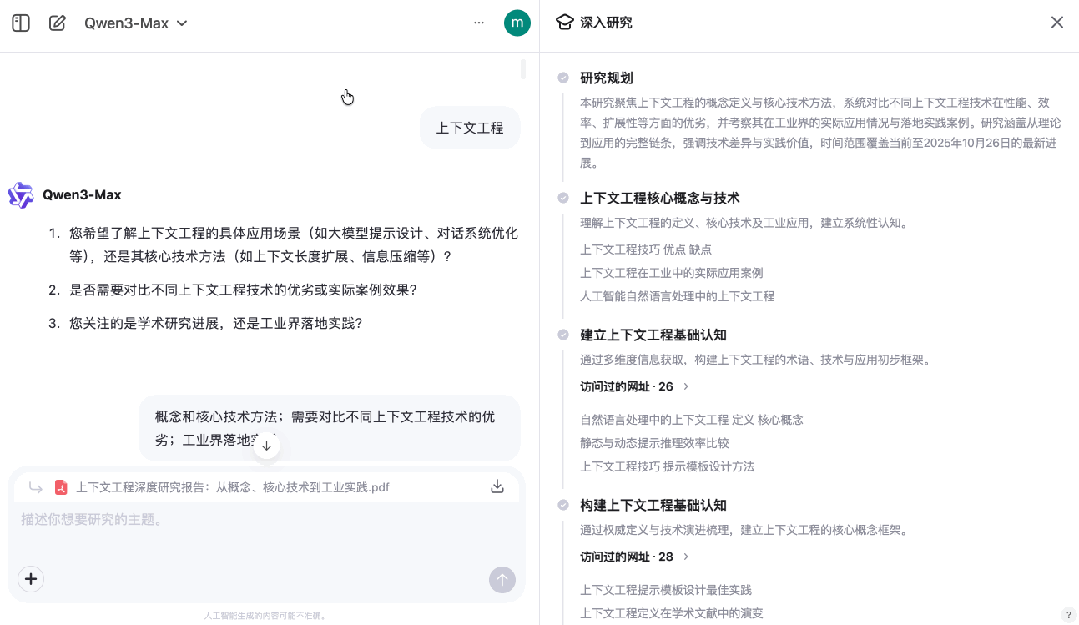
Task: Close the 深入研究 panel
Action: pos(1056,22)
